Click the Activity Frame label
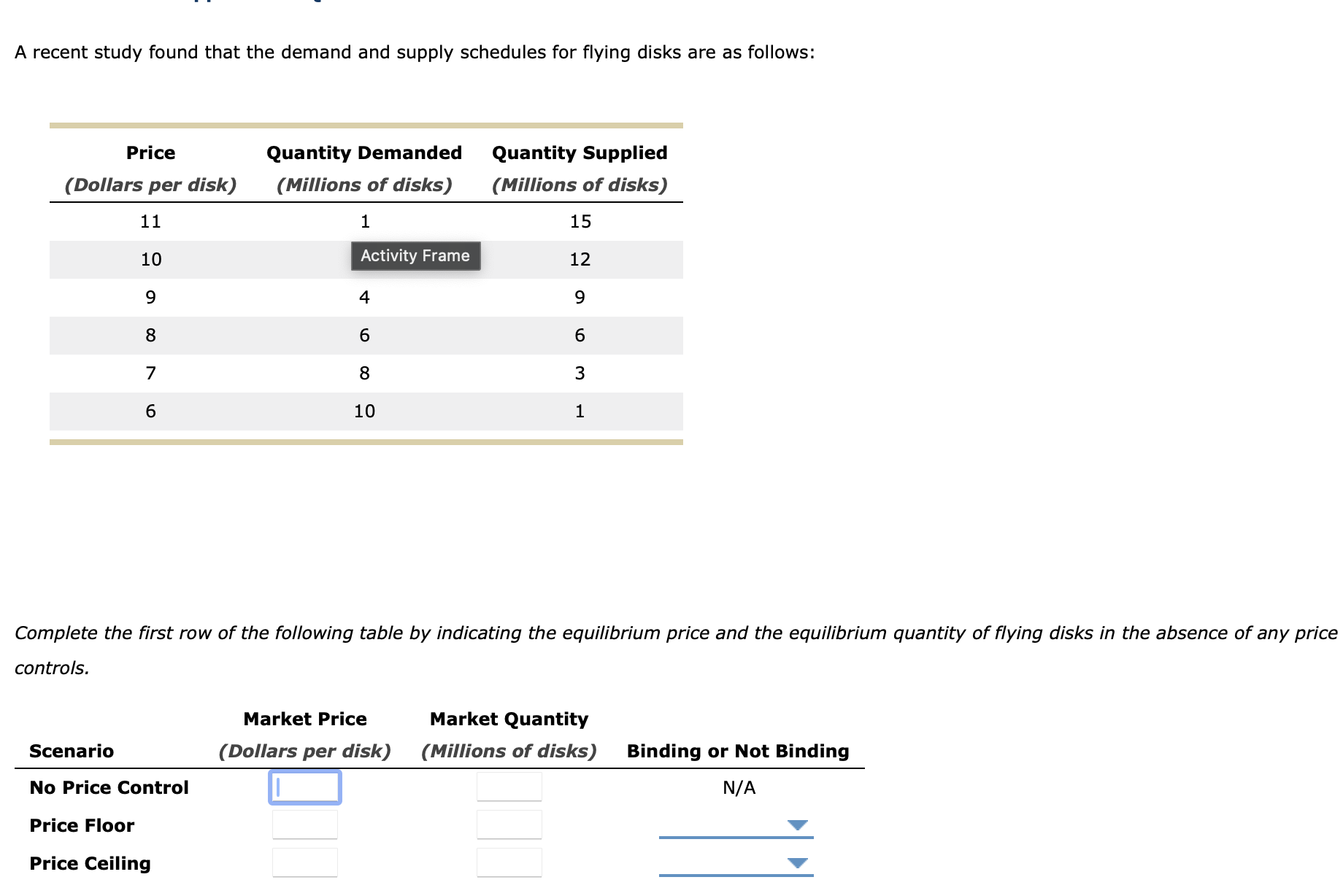This screenshot has height=896, width=1343. [x=414, y=256]
